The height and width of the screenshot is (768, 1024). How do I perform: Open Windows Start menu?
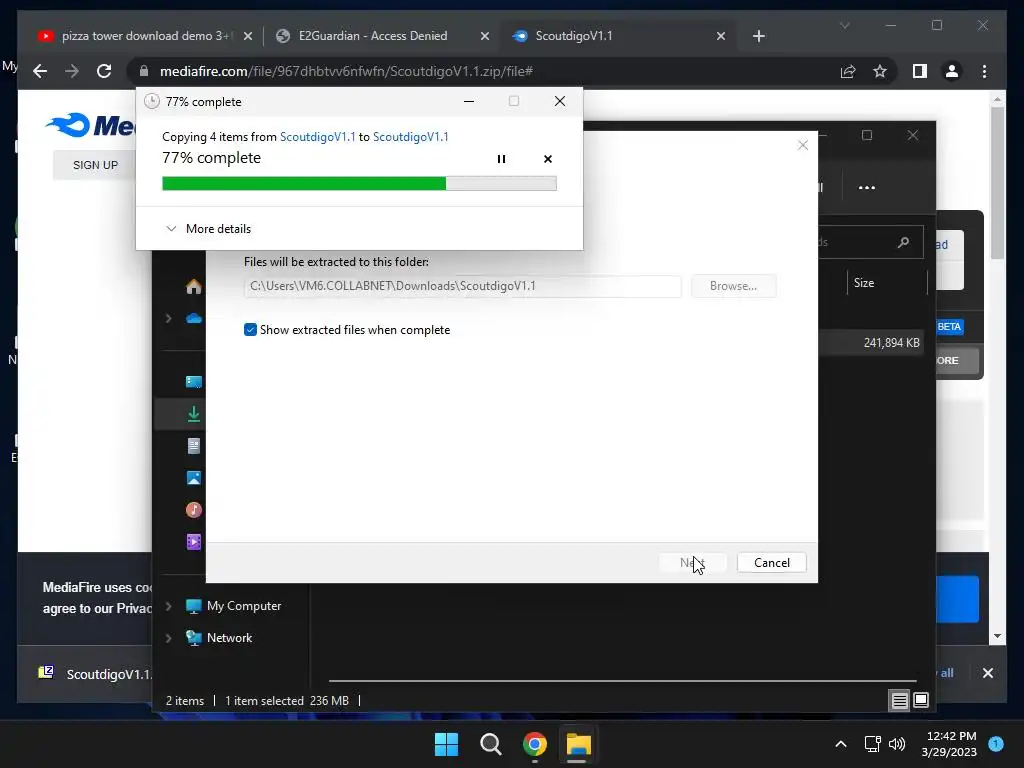[447, 744]
